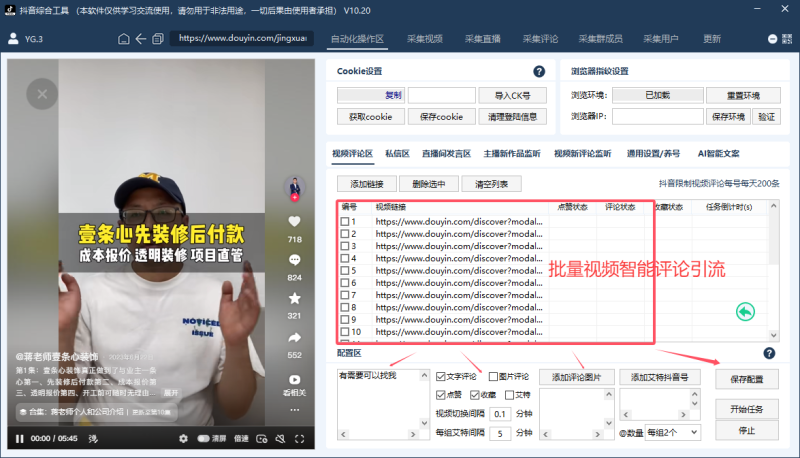The image size is (800, 458).
Task: Click the 添加链接 button
Action: pyautogui.click(x=366, y=184)
